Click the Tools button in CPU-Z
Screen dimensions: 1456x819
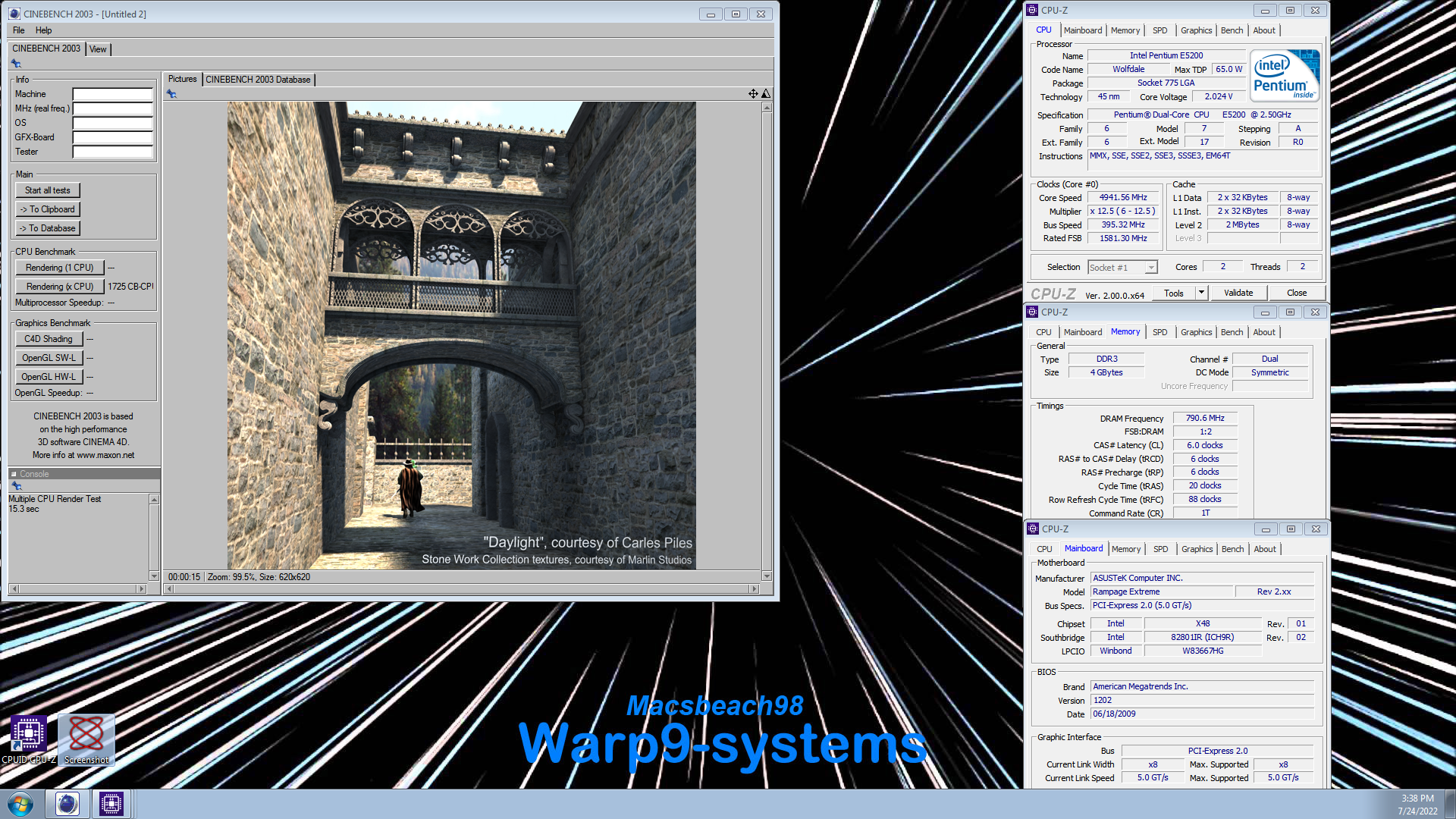pyautogui.click(x=1174, y=293)
